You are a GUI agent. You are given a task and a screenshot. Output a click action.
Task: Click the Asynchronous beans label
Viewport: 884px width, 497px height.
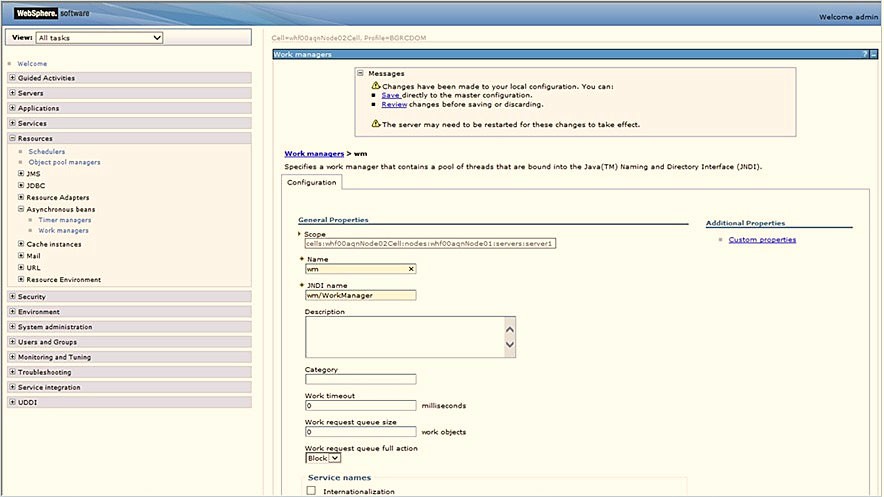61,209
